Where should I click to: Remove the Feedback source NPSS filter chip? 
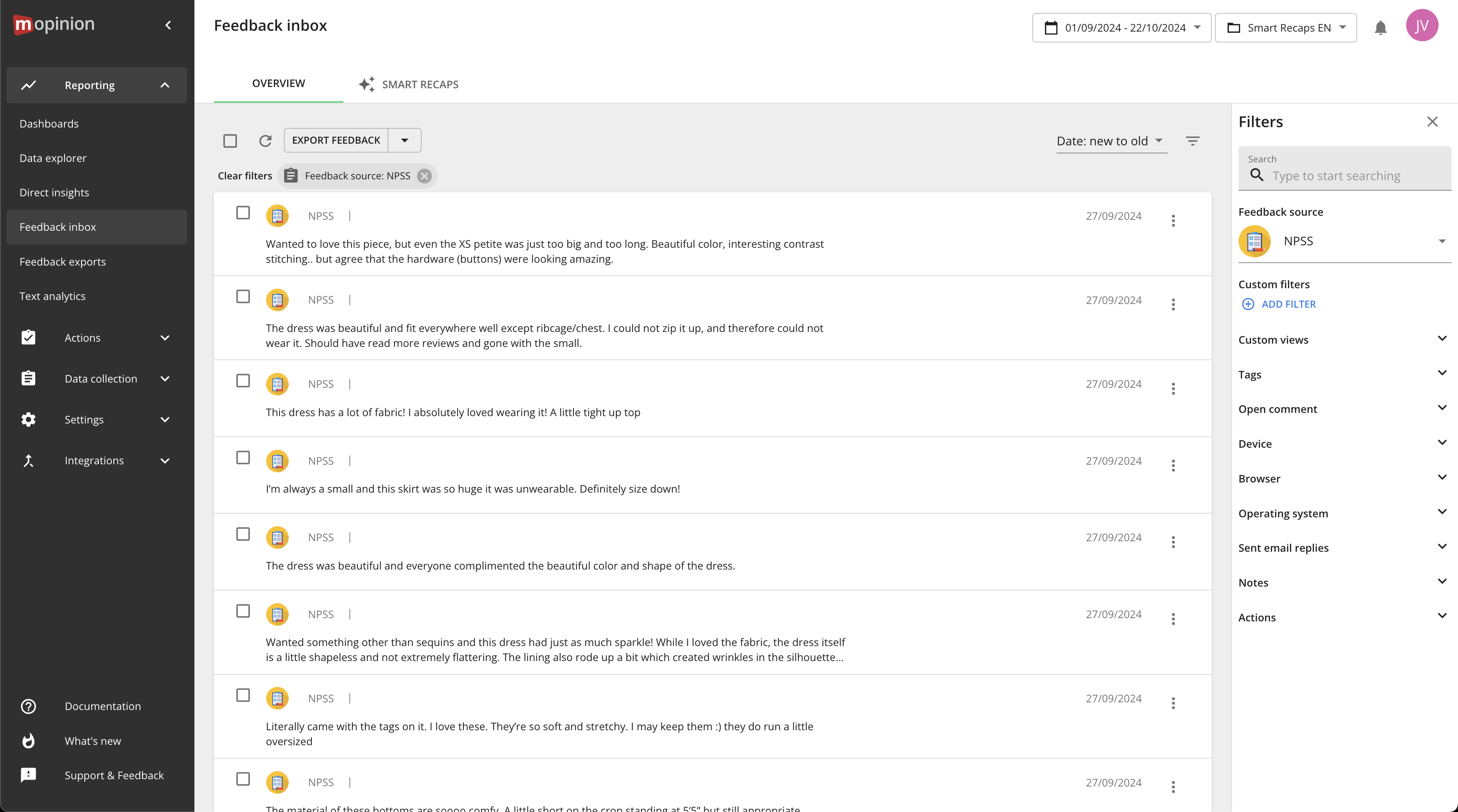coord(424,176)
